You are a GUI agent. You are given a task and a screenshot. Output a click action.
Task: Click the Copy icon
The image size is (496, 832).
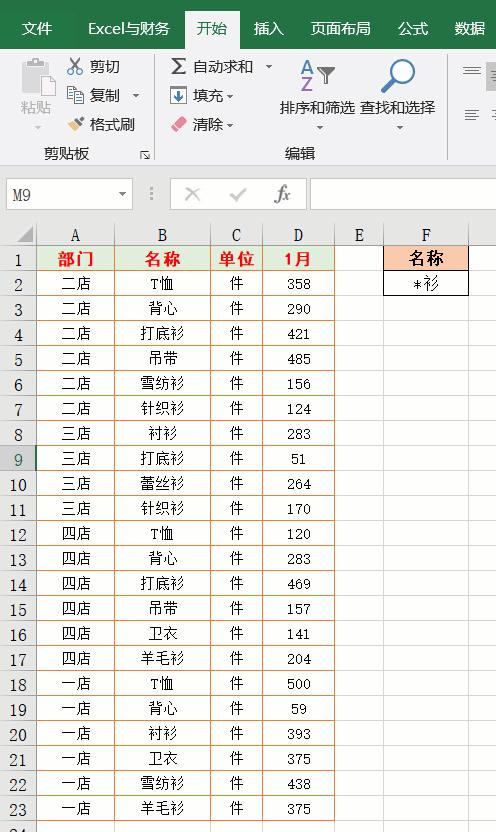[x=75, y=95]
